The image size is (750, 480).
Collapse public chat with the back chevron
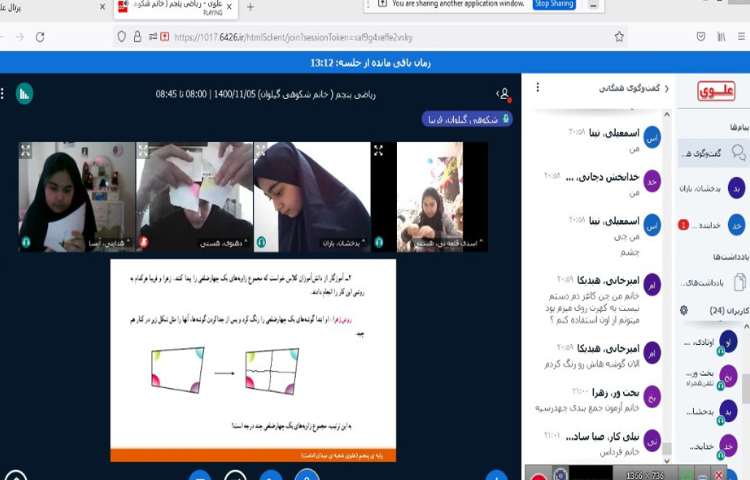click(x=667, y=88)
